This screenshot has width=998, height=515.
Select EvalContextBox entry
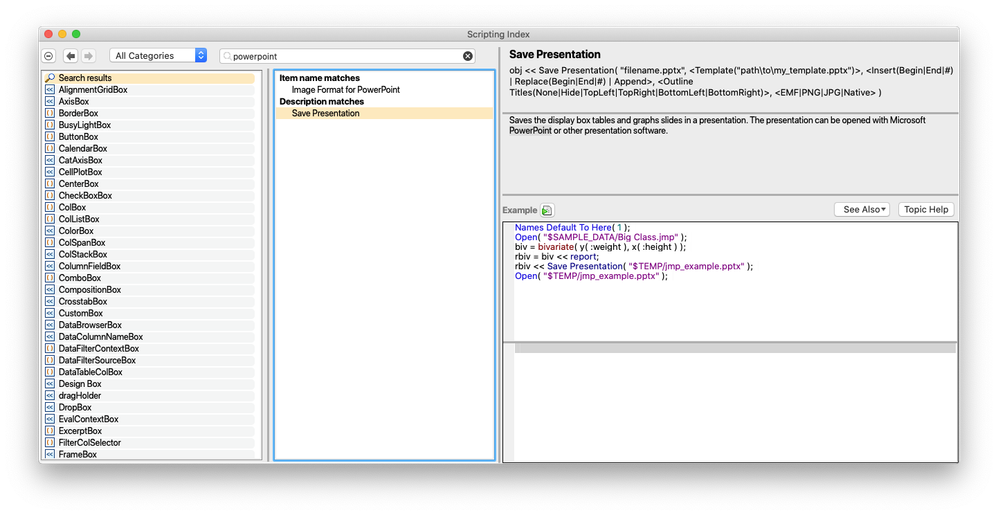point(150,420)
